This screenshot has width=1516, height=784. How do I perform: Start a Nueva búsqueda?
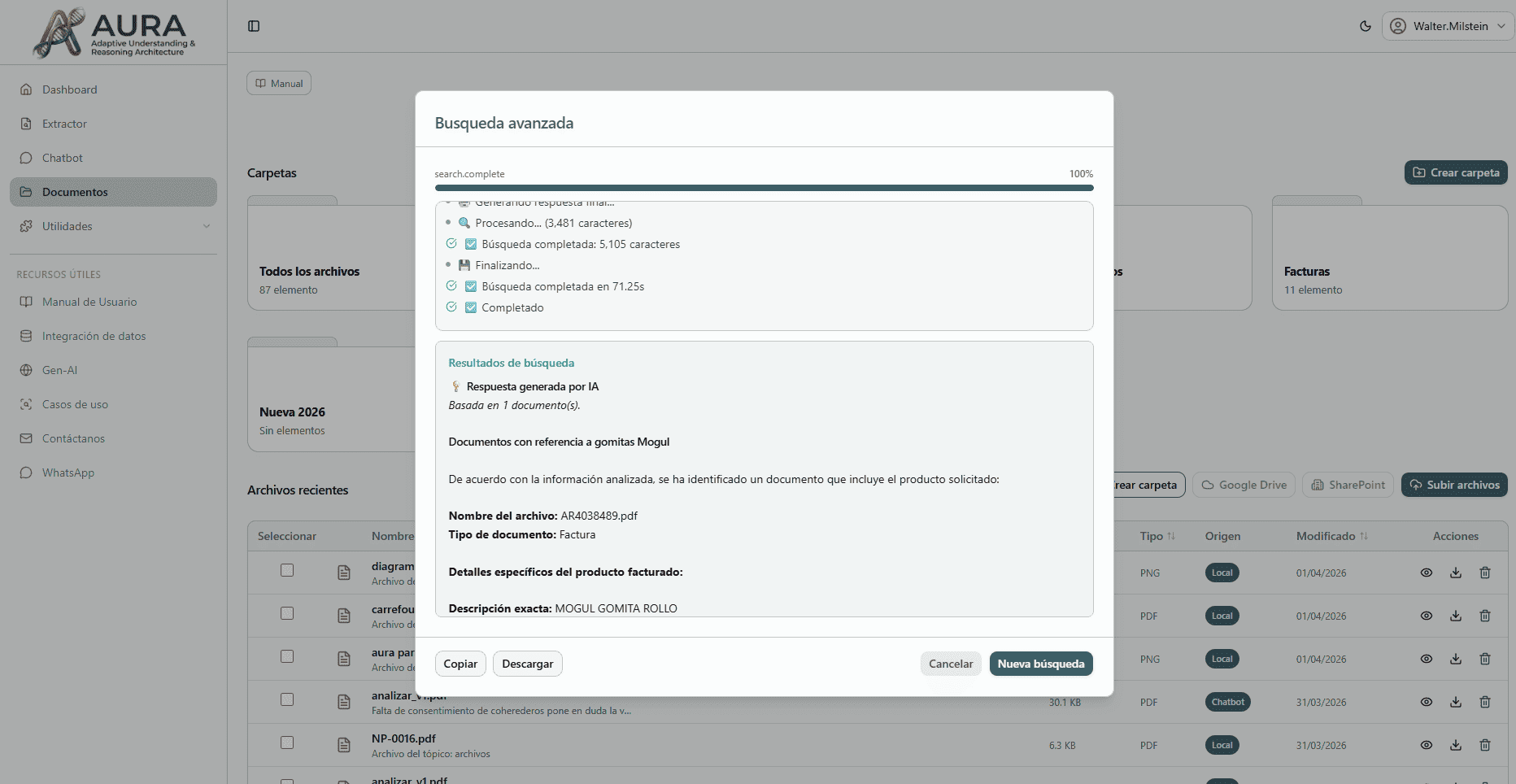[1041, 664]
